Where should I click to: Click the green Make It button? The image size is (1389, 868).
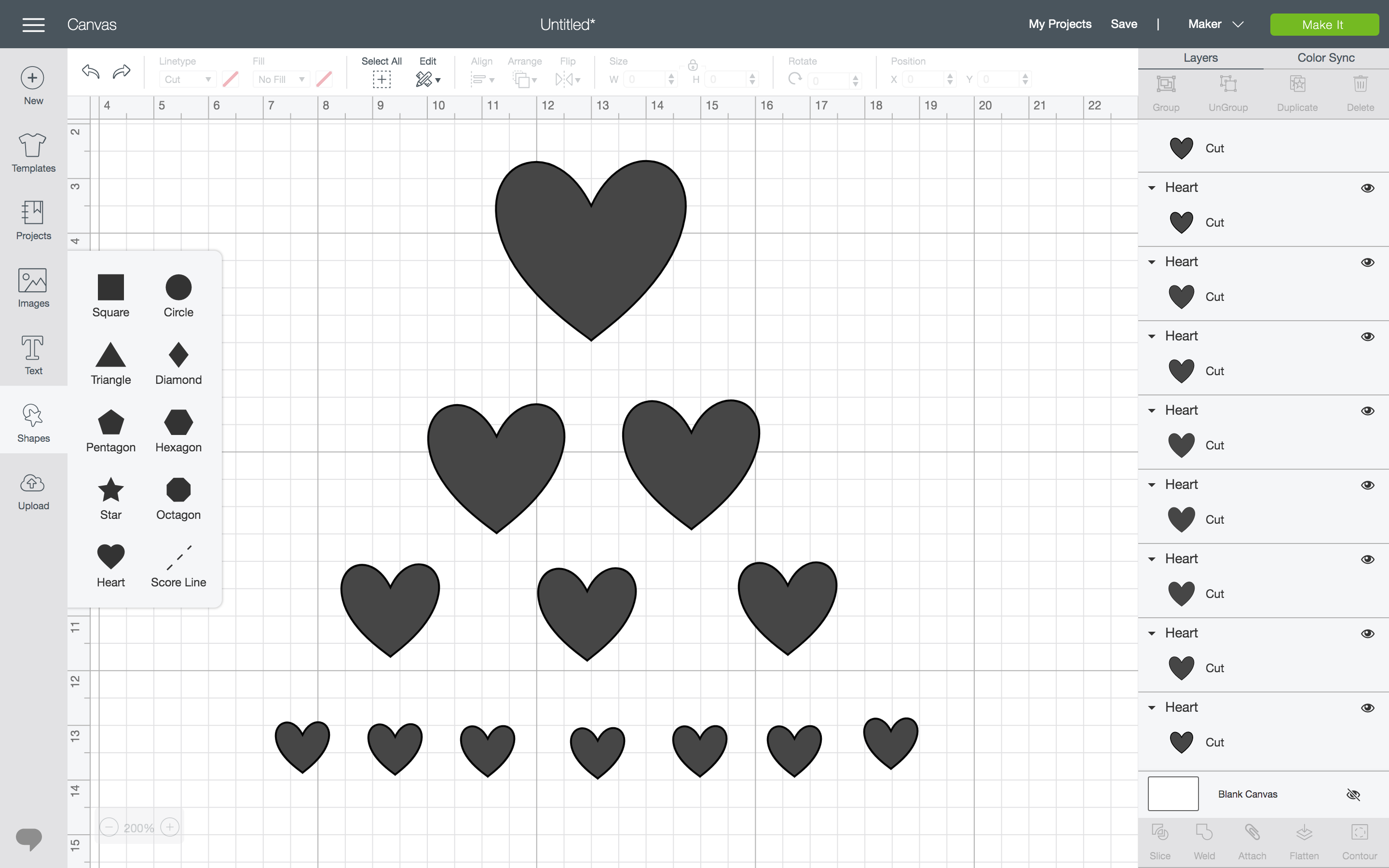[1323, 25]
